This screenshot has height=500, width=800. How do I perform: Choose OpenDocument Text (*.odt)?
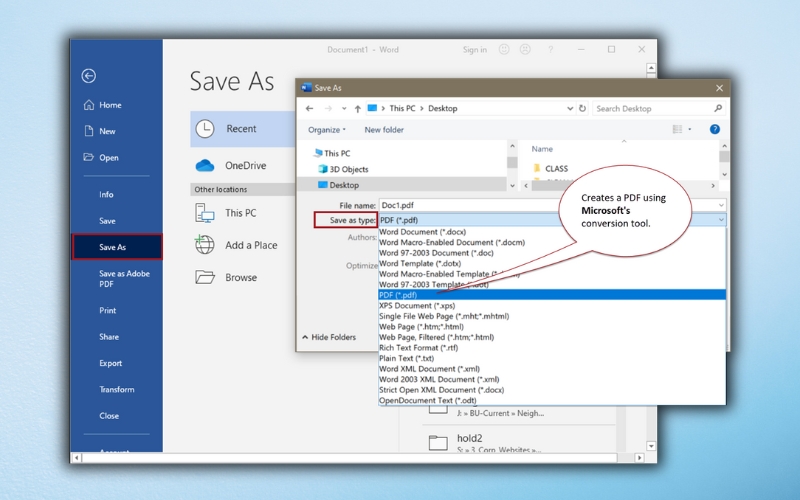coord(428,401)
